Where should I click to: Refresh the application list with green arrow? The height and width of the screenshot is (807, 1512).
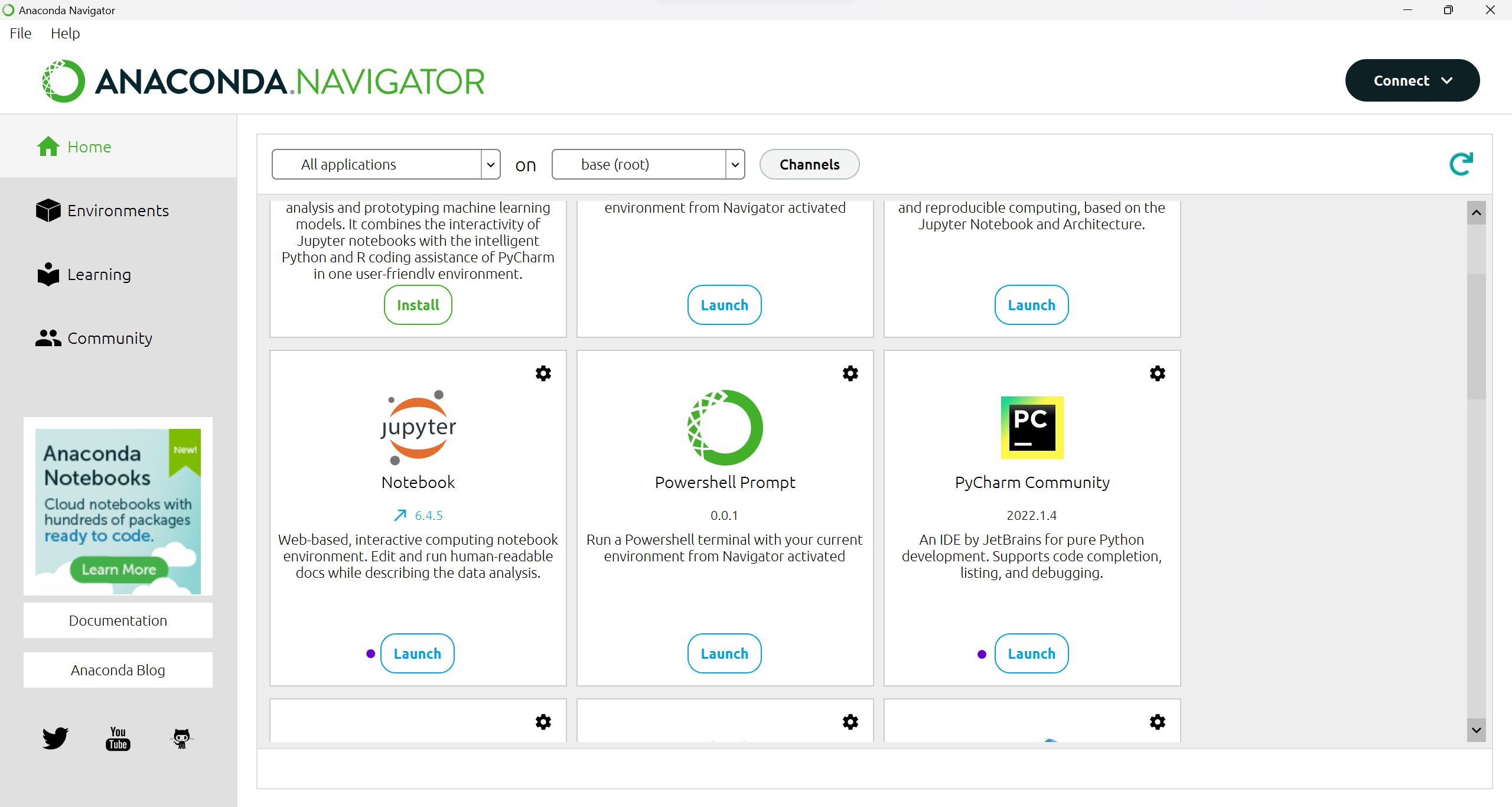point(1461,164)
